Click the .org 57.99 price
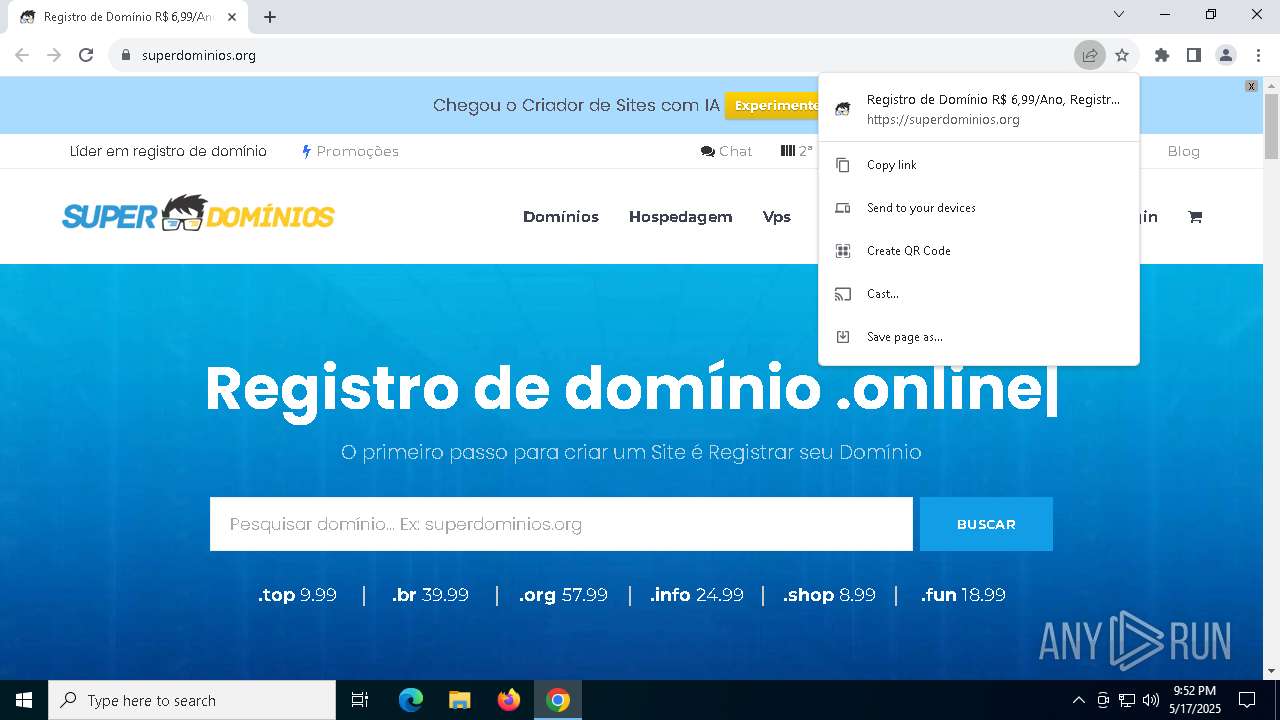Image resolution: width=1280 pixels, height=720 pixels. tap(563, 595)
